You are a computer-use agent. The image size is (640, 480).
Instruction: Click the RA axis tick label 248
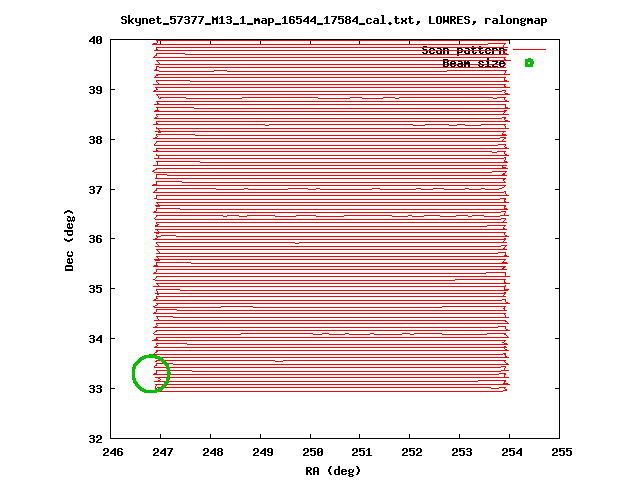(213, 452)
